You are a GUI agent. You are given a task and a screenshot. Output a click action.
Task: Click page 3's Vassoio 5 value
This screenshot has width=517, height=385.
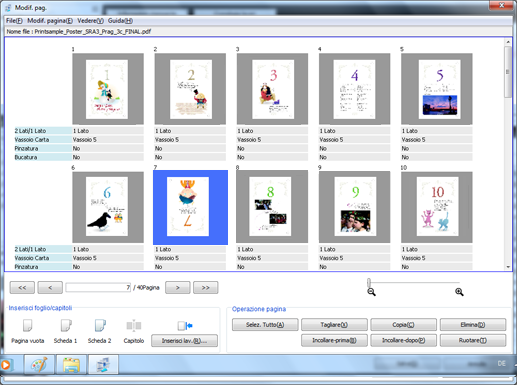pyautogui.click(x=272, y=140)
